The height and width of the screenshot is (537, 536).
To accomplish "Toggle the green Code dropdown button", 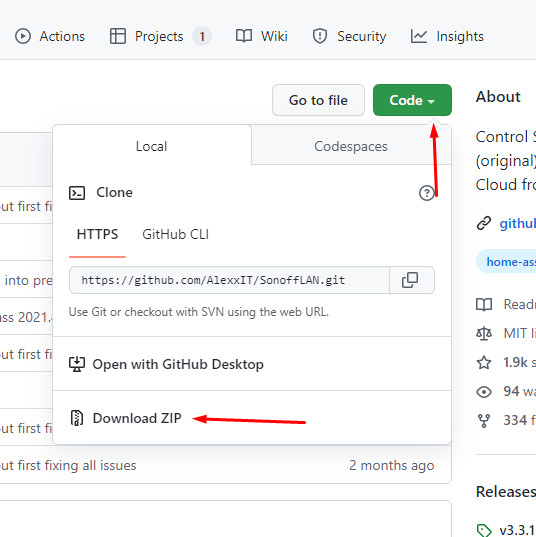I will click(412, 100).
